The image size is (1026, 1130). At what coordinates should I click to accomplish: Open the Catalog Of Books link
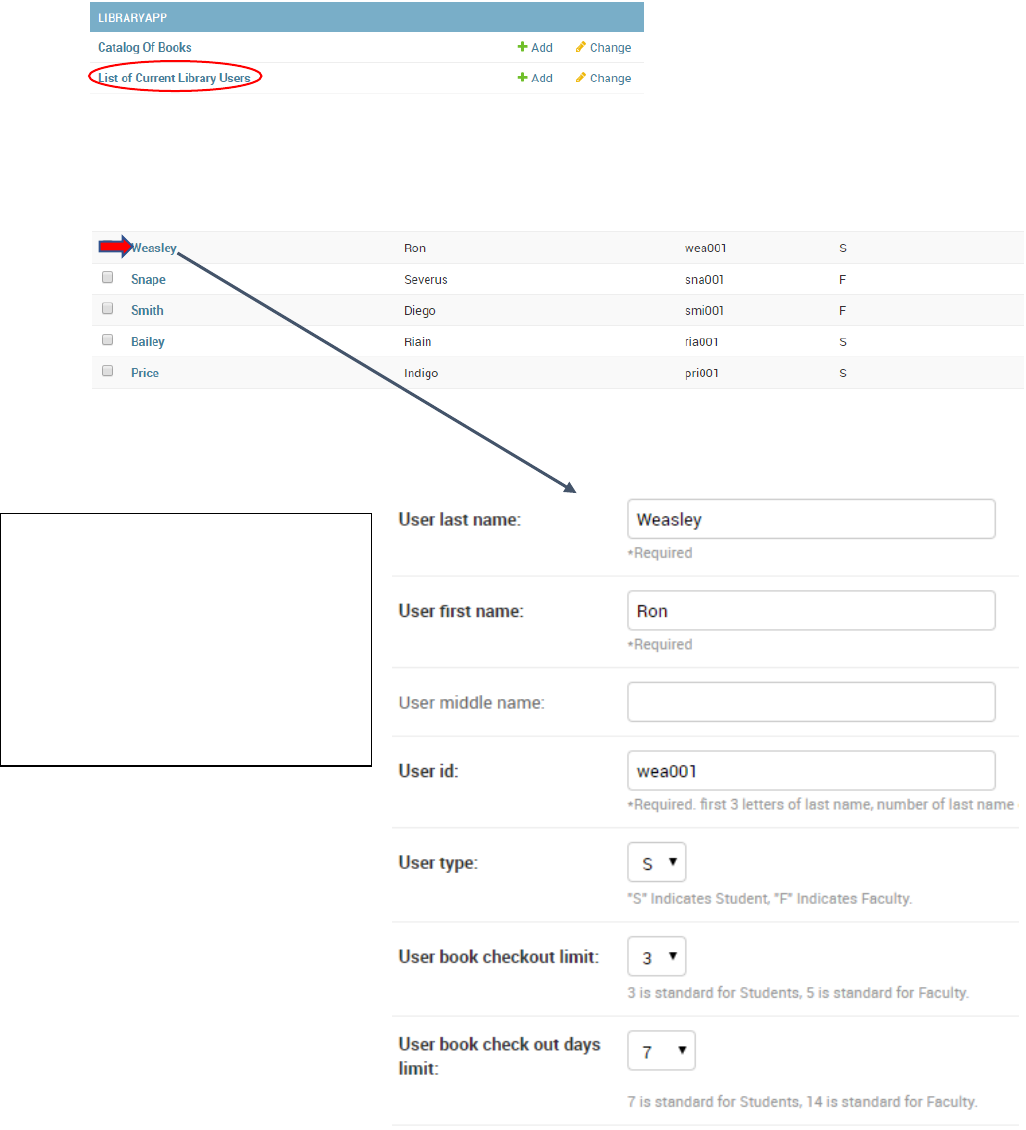click(145, 48)
